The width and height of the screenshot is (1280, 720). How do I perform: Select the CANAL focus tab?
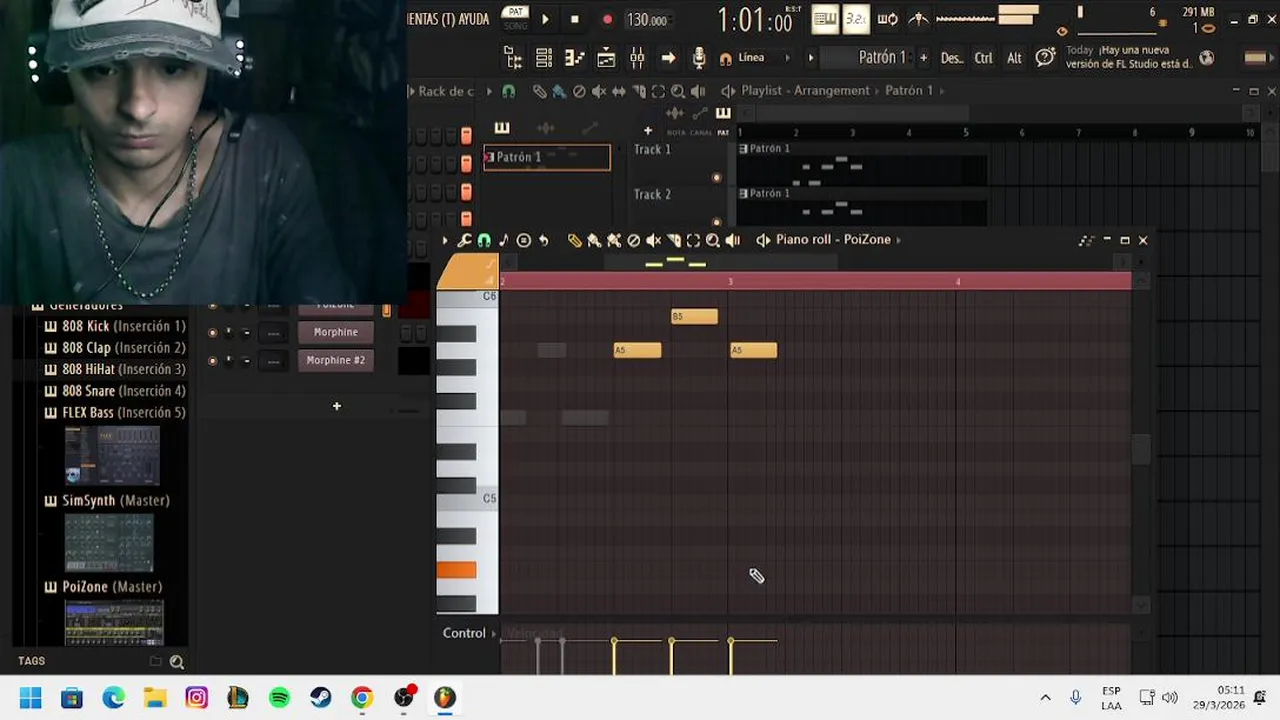(701, 132)
